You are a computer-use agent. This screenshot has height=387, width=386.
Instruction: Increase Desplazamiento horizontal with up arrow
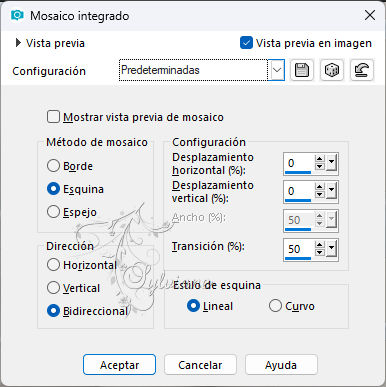click(320, 159)
